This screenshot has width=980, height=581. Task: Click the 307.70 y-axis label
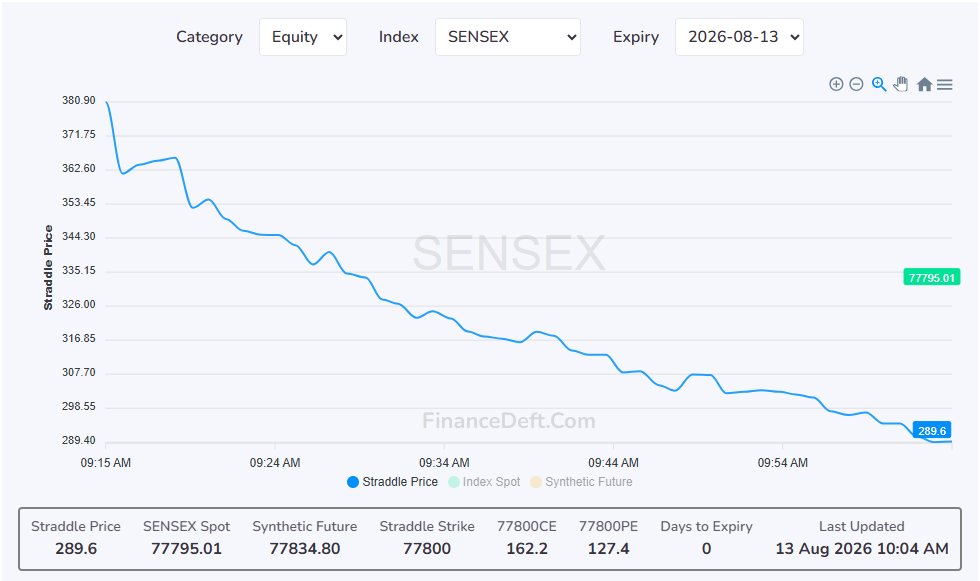[79, 372]
